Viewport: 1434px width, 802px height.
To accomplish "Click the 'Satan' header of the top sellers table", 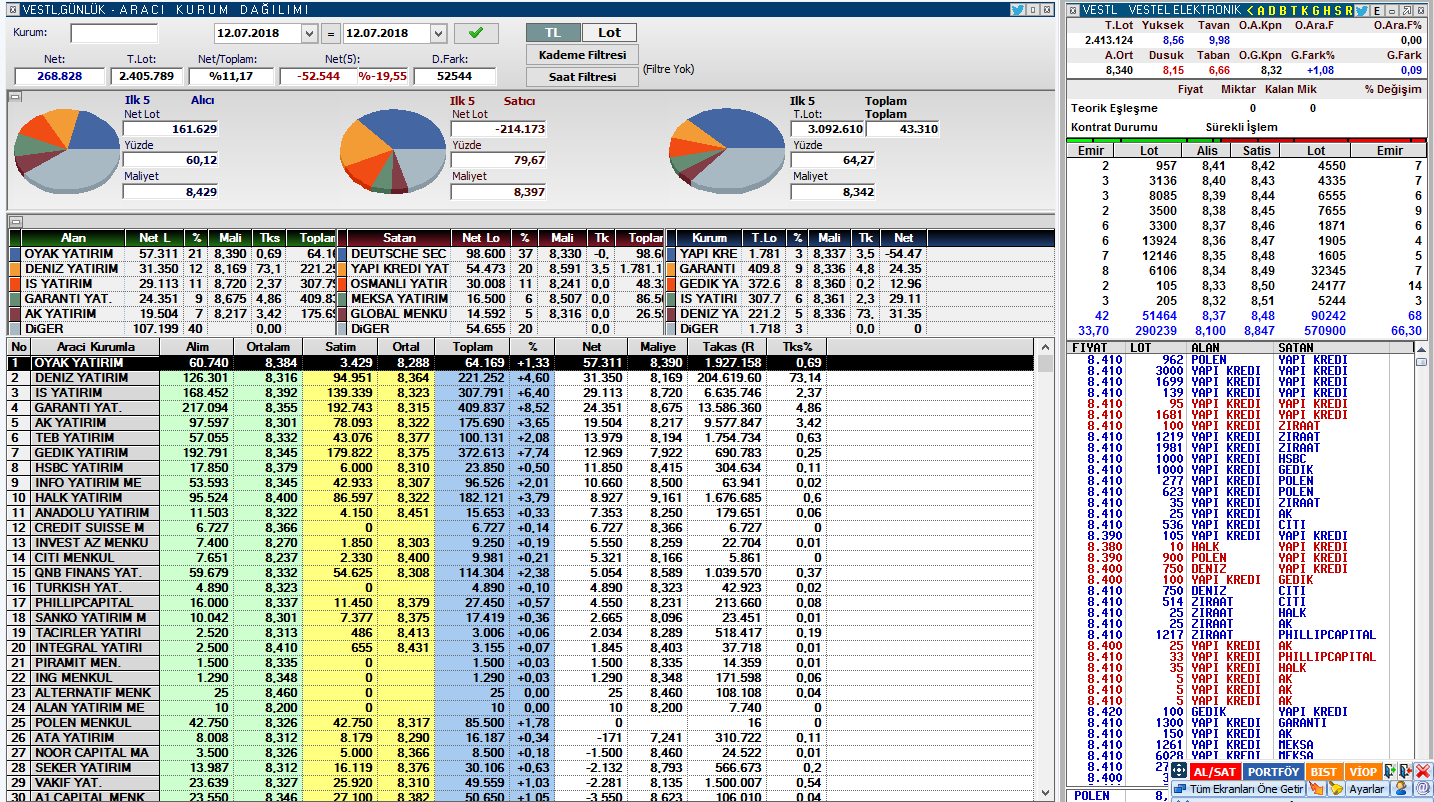I will tap(400, 238).
